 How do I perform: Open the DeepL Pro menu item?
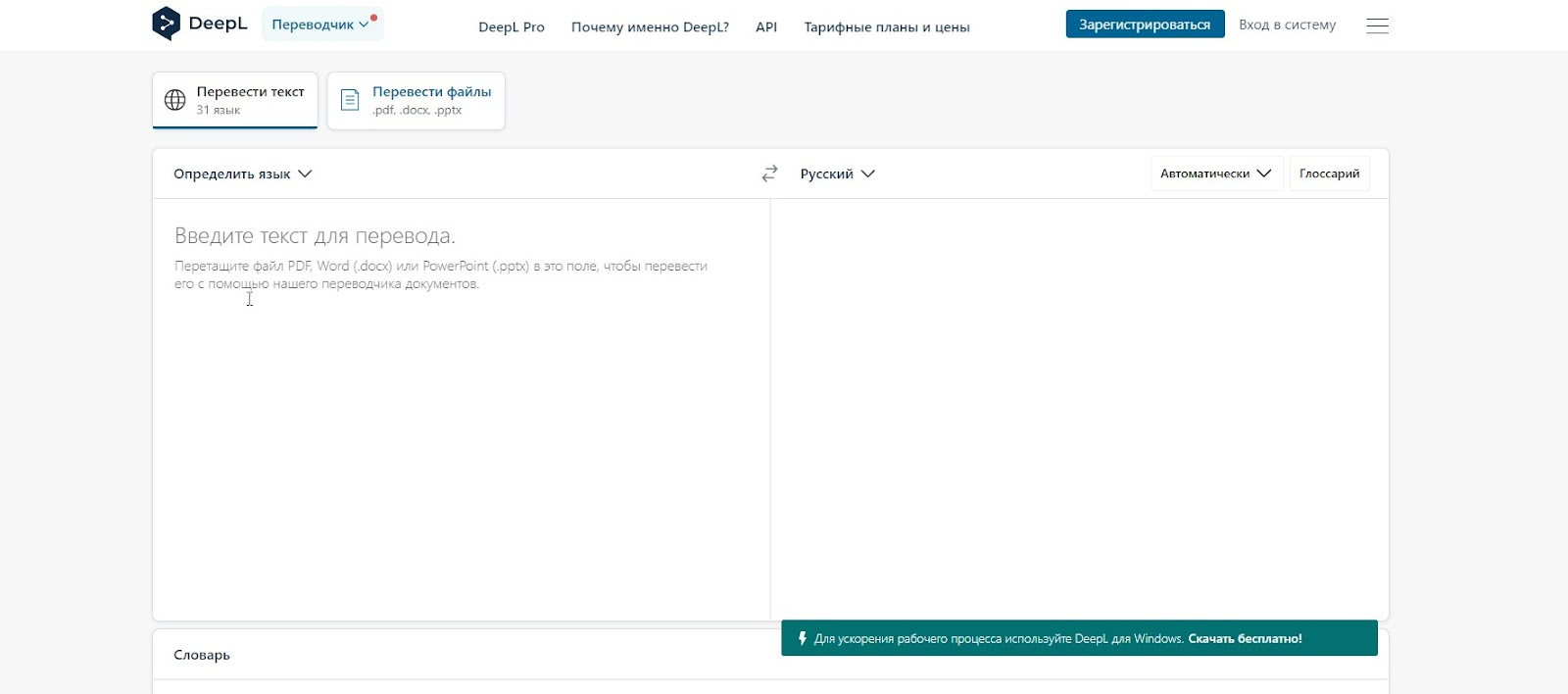[x=512, y=27]
